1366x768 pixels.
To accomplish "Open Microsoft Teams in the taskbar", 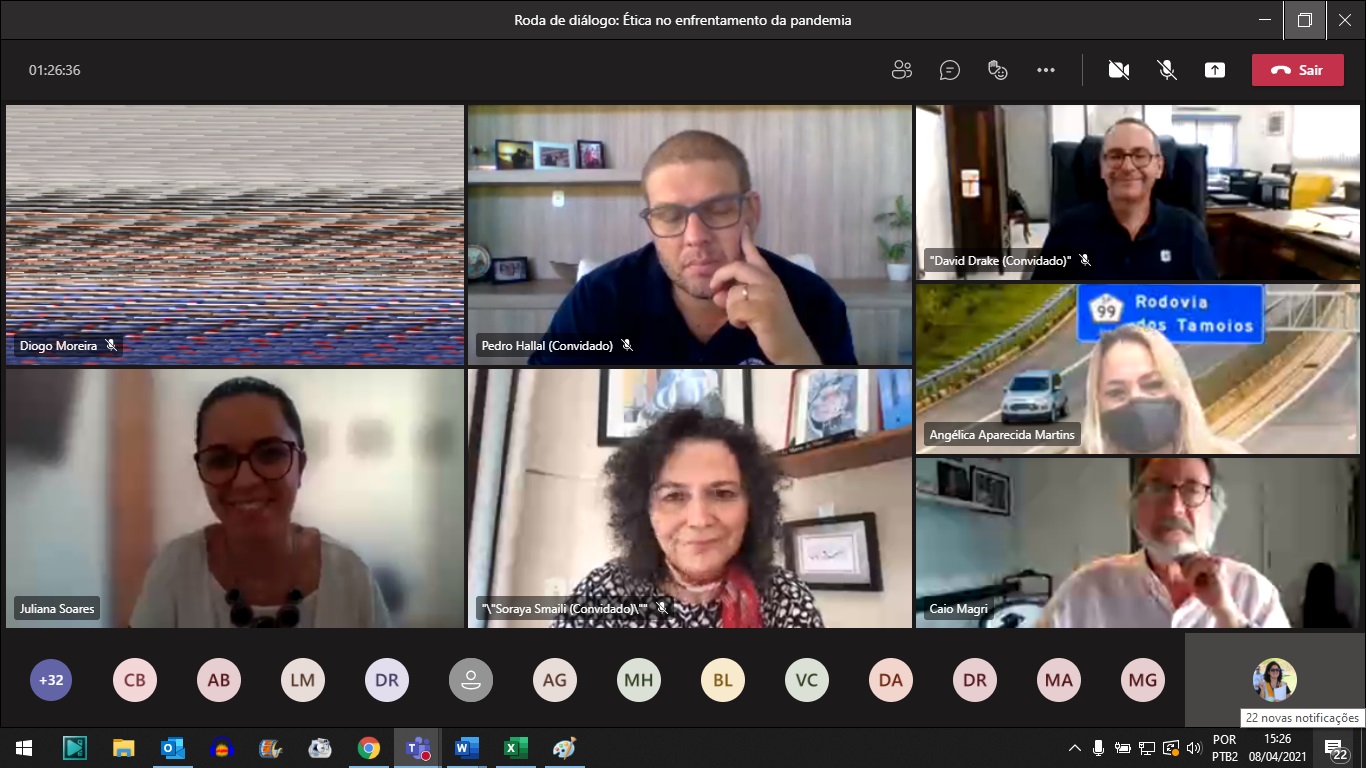I will [417, 748].
